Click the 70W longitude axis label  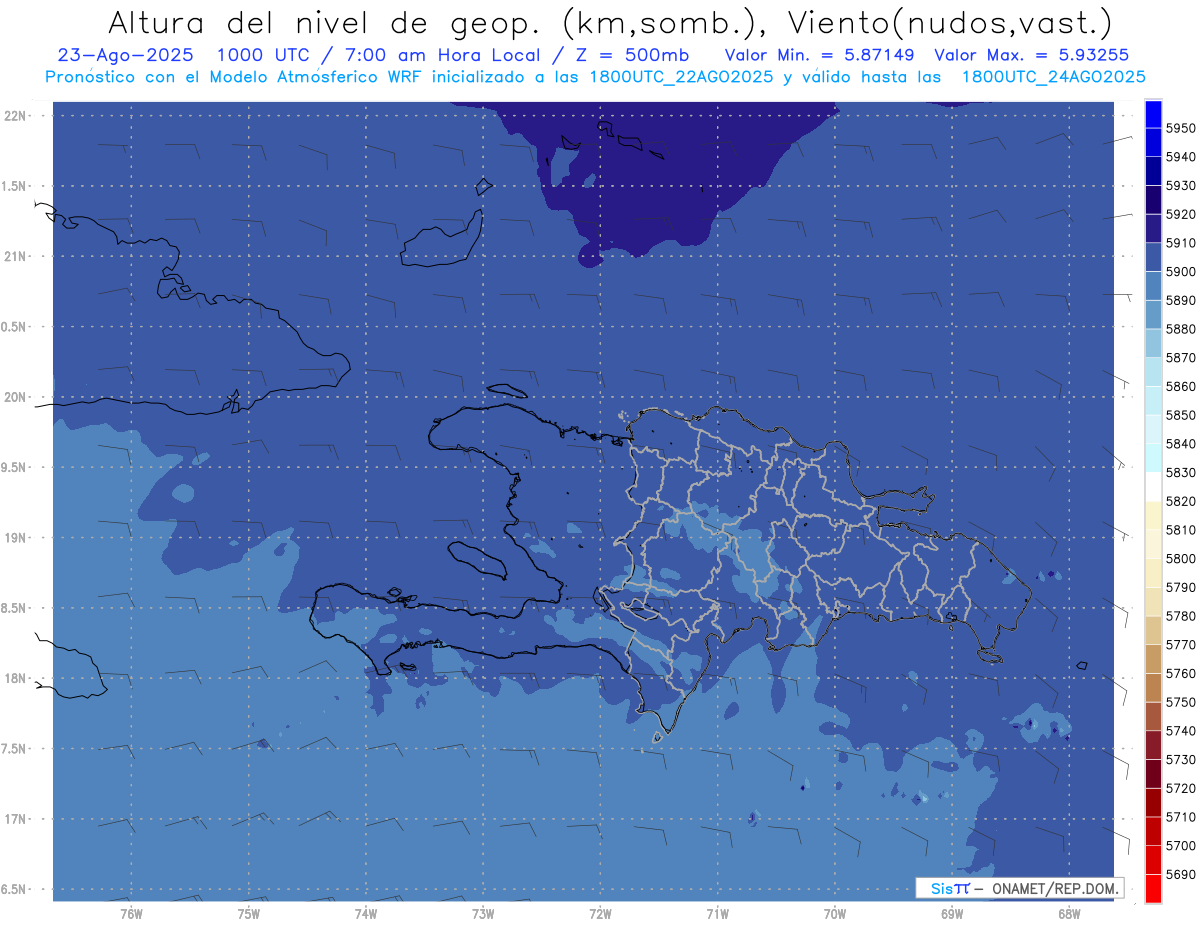click(x=835, y=913)
